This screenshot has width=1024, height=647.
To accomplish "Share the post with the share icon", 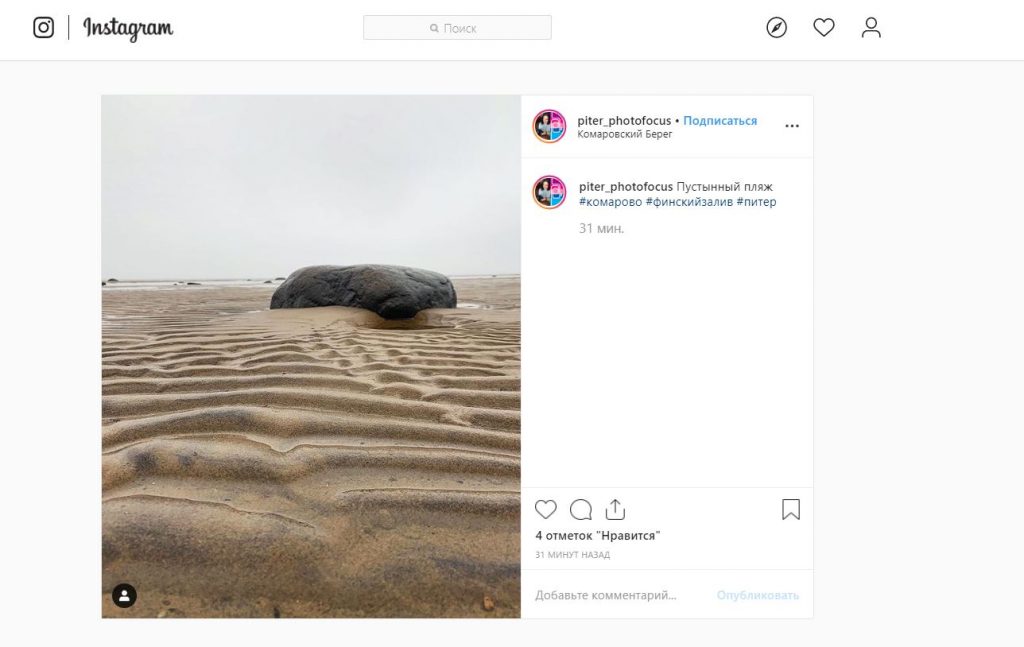I will [615, 509].
